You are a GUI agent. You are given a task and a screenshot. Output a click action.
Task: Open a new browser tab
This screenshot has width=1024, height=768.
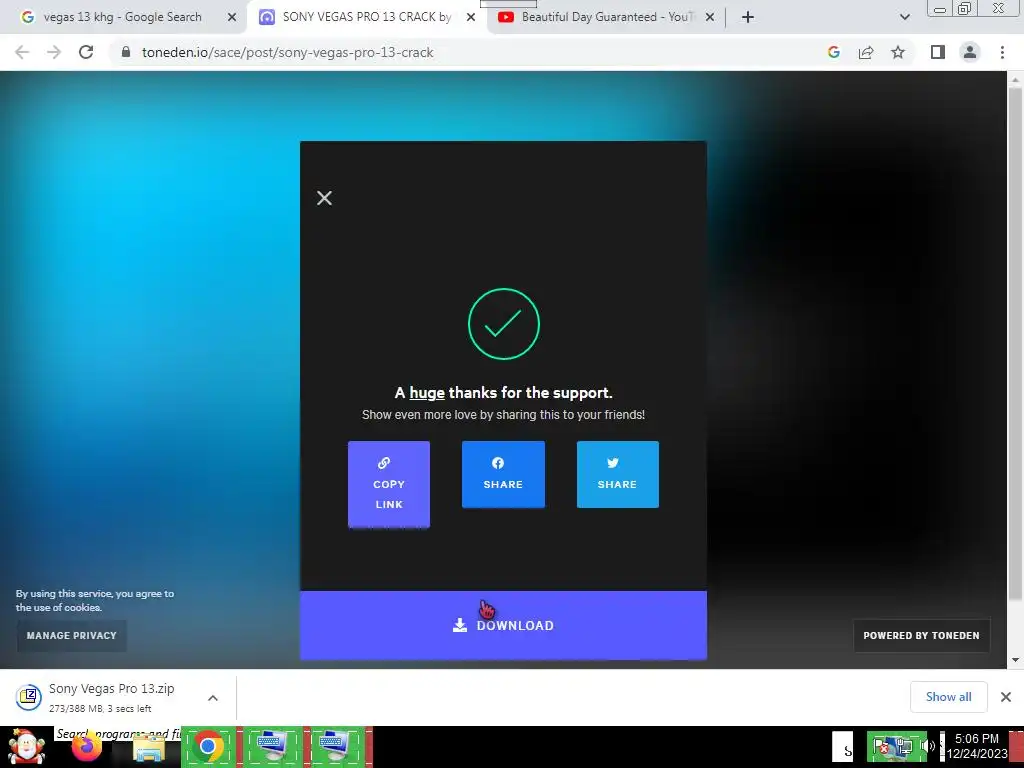pos(748,18)
